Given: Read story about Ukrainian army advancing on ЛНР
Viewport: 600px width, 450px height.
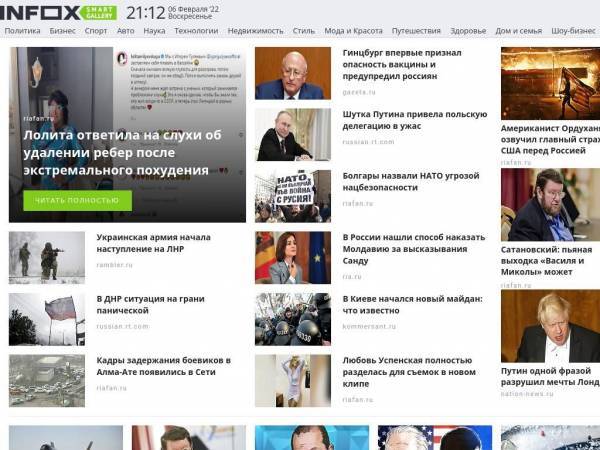Looking at the screenshot, I should [153, 243].
